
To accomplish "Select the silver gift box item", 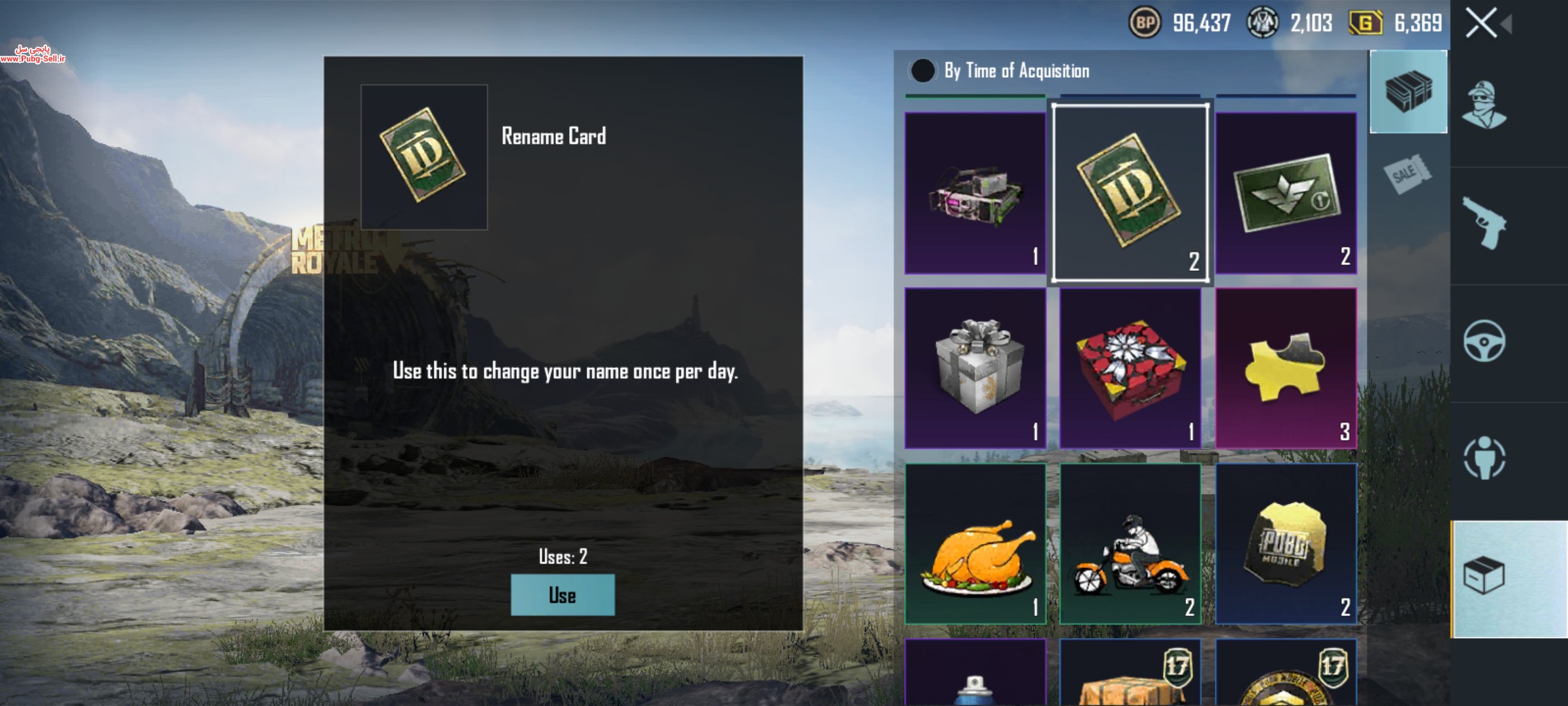I will (975, 368).
